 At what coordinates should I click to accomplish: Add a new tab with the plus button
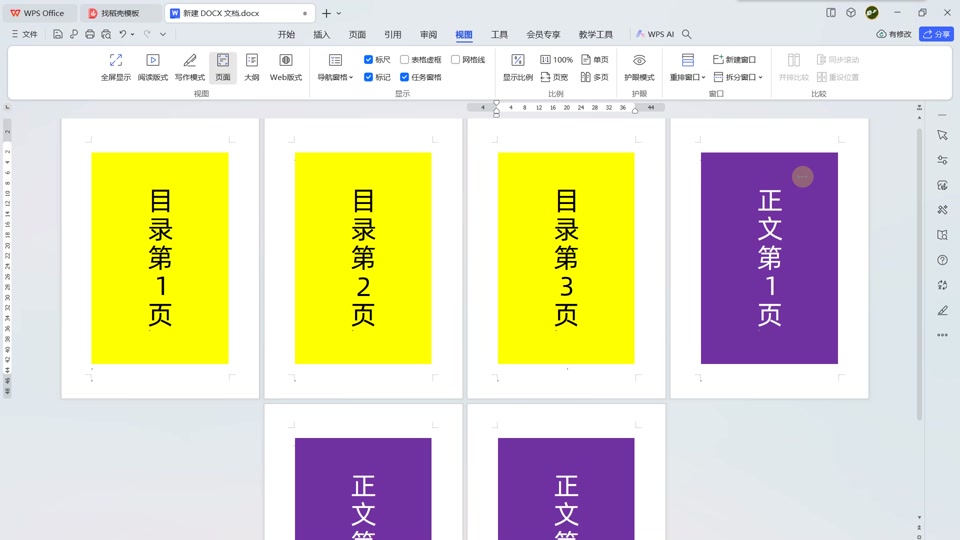(326, 13)
